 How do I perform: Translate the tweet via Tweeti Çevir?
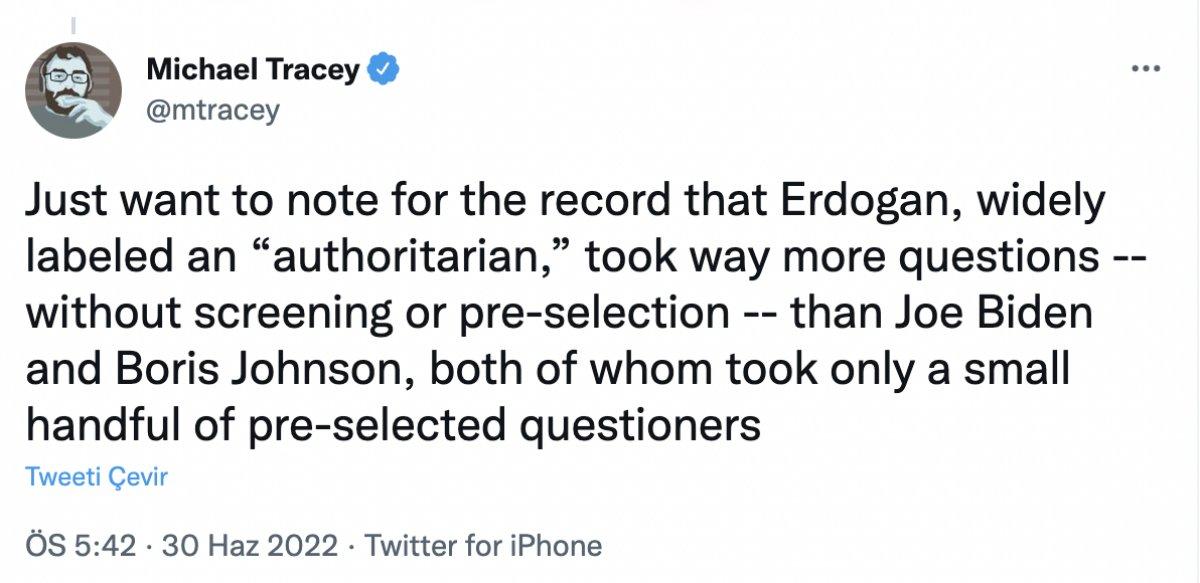coord(96,476)
